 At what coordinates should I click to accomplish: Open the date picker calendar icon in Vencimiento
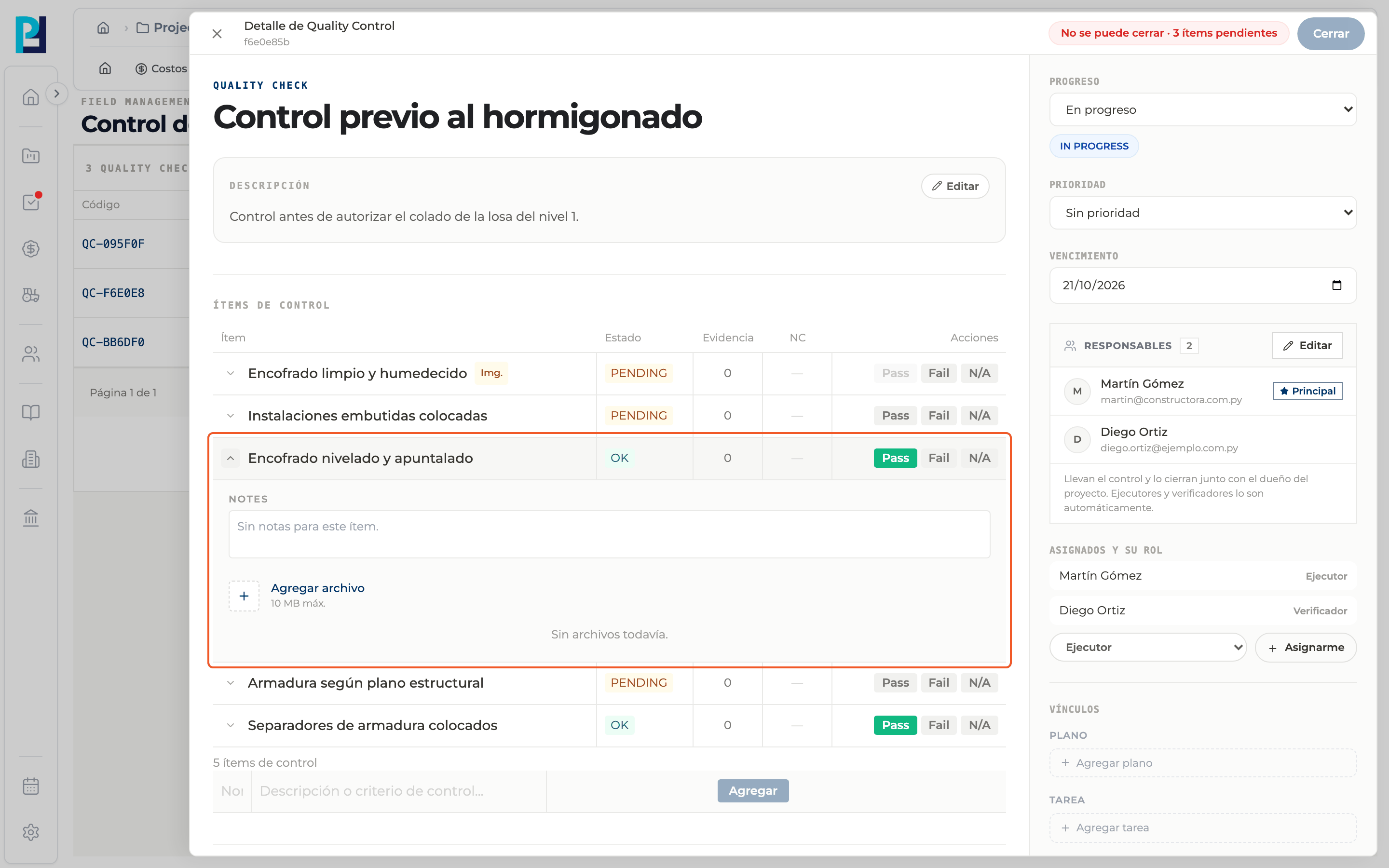pyautogui.click(x=1336, y=285)
